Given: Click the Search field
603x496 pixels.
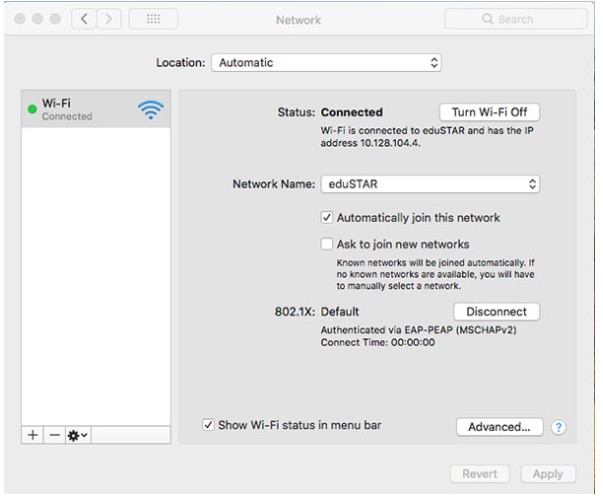Looking at the screenshot, I should [x=516, y=19].
